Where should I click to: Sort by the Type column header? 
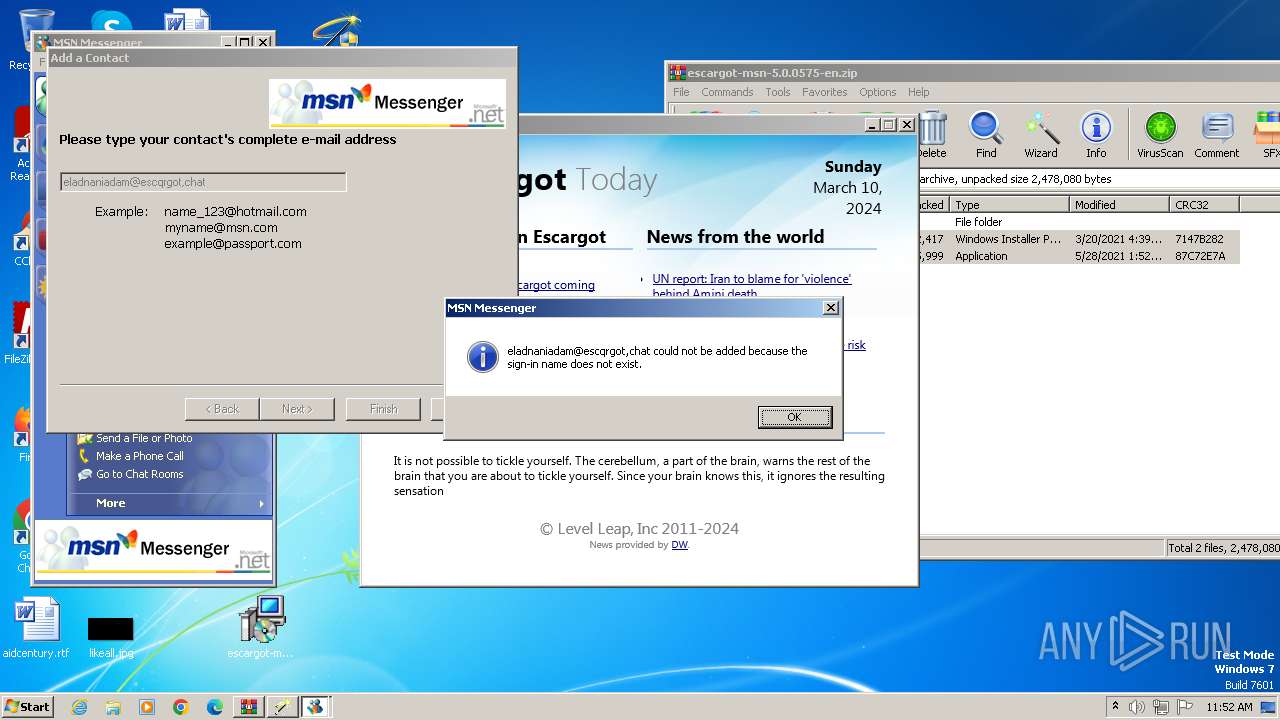coord(1009,204)
